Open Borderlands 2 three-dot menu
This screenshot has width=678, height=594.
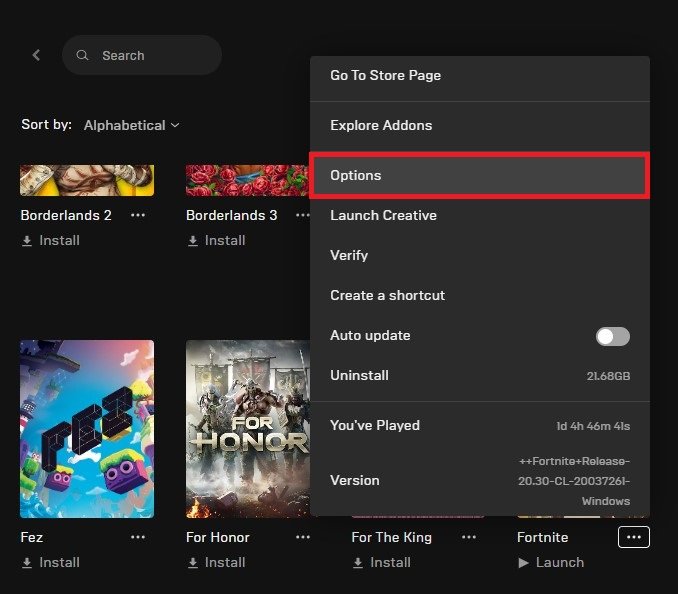[x=138, y=215]
